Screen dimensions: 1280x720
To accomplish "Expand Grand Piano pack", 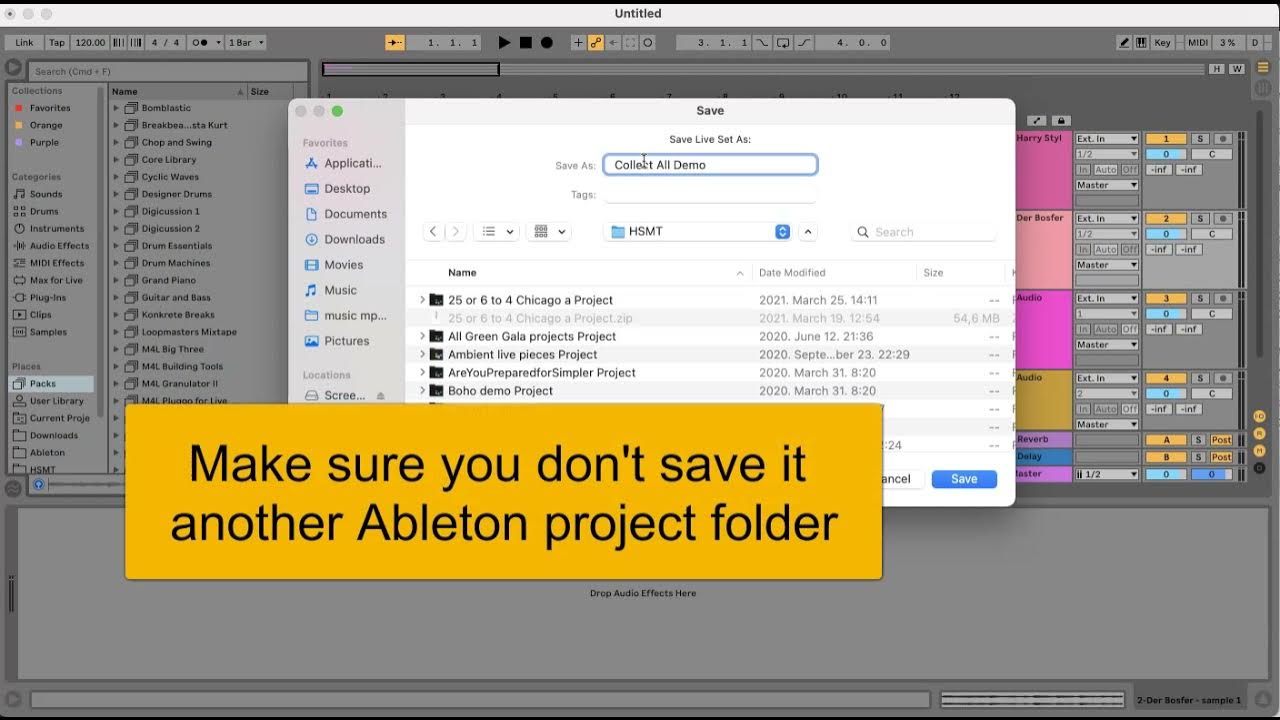I will tap(116, 280).
